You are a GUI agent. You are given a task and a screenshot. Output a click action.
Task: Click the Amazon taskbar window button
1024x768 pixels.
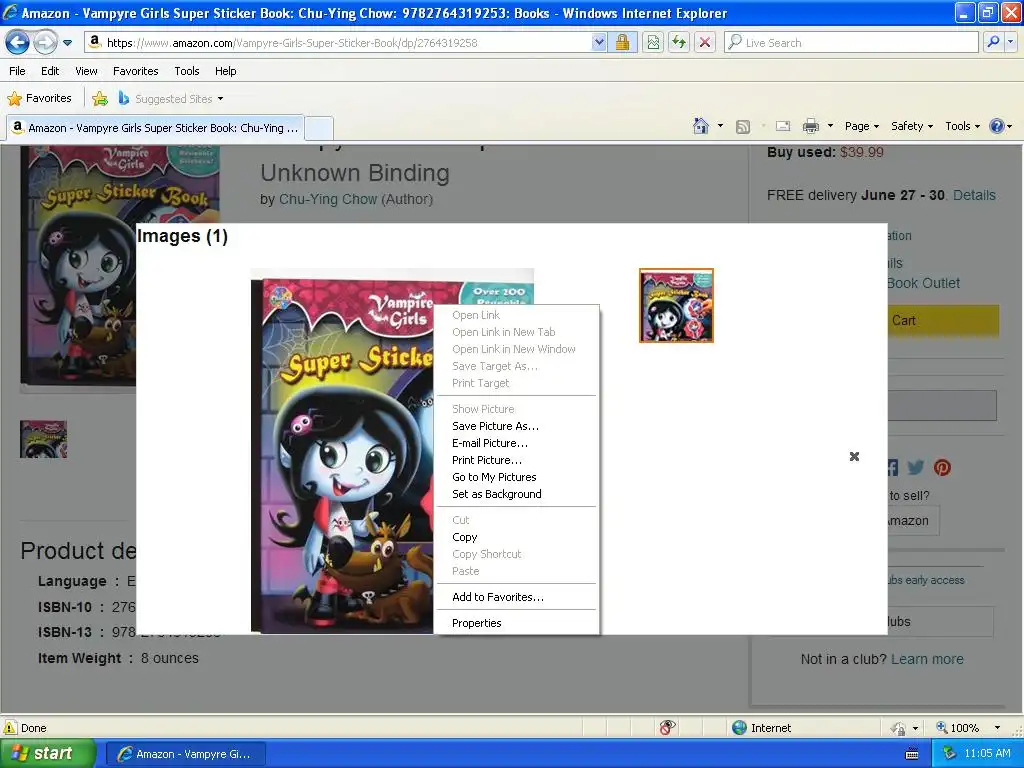[x=185, y=754]
